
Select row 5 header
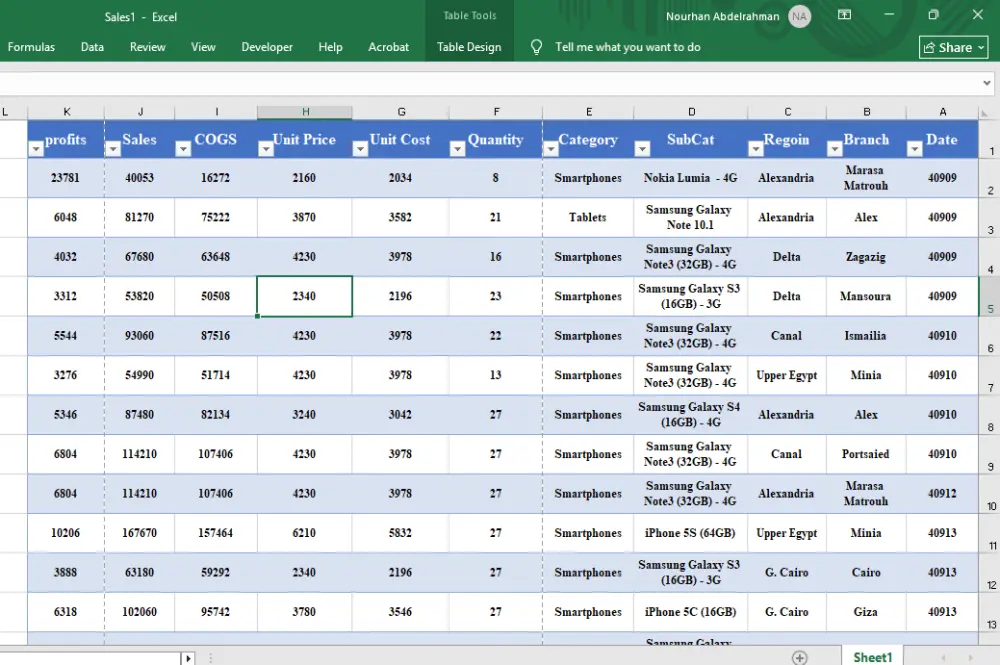[990, 296]
